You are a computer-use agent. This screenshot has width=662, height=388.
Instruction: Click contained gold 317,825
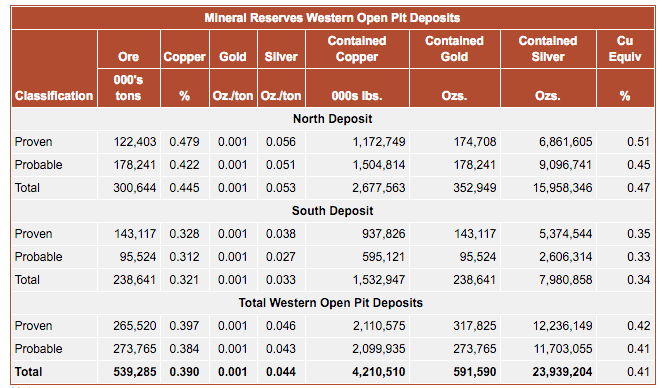(475, 326)
